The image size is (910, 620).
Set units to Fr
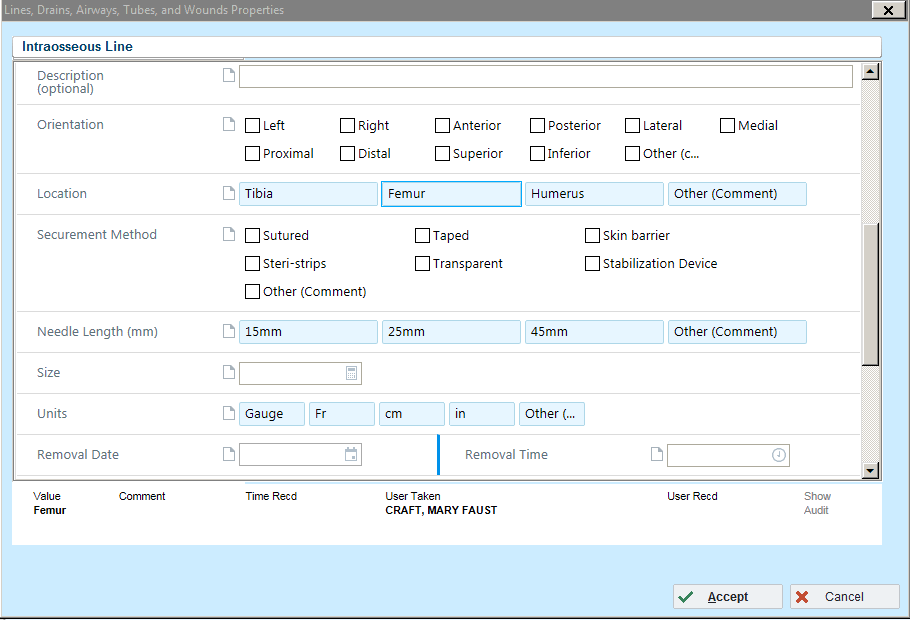pyautogui.click(x=342, y=414)
